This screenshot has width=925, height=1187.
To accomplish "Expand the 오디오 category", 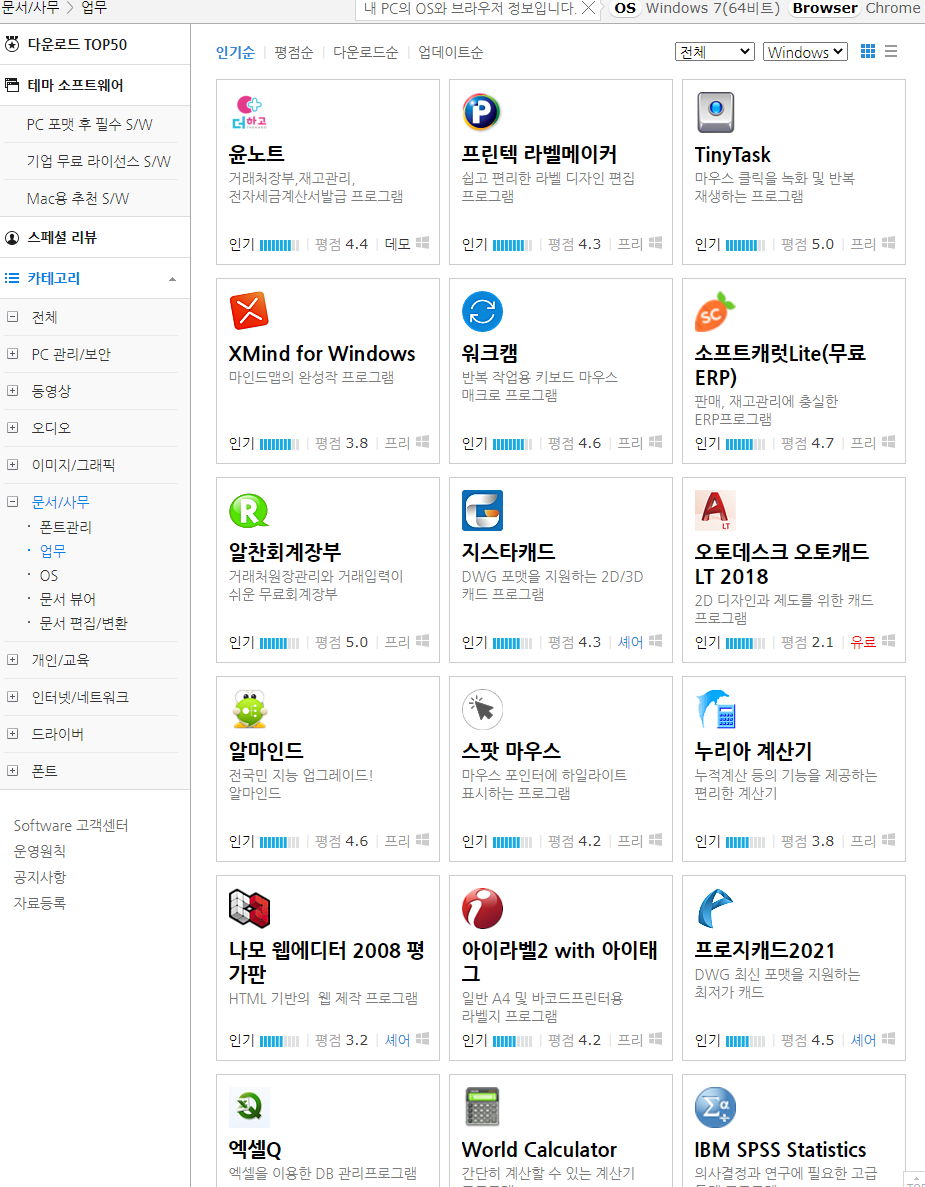I will [13, 428].
